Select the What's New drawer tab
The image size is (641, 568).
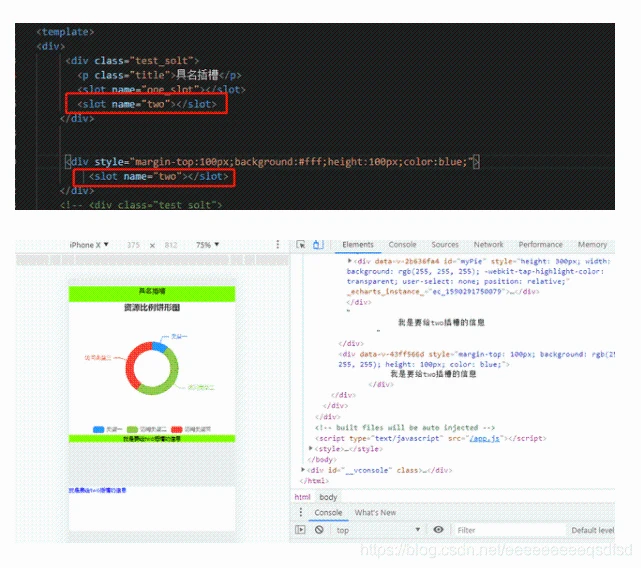[375, 513]
